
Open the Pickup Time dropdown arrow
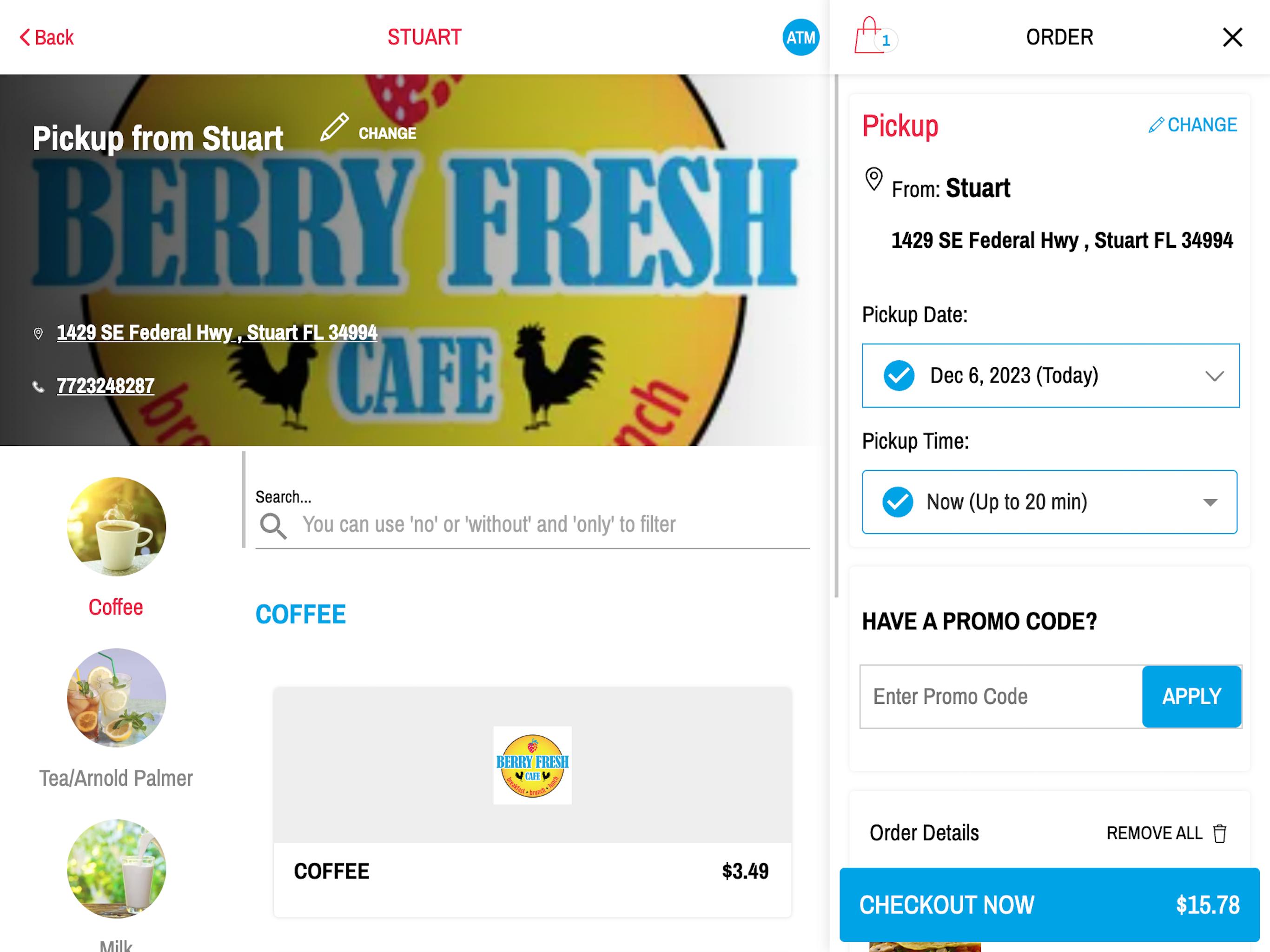click(1210, 502)
